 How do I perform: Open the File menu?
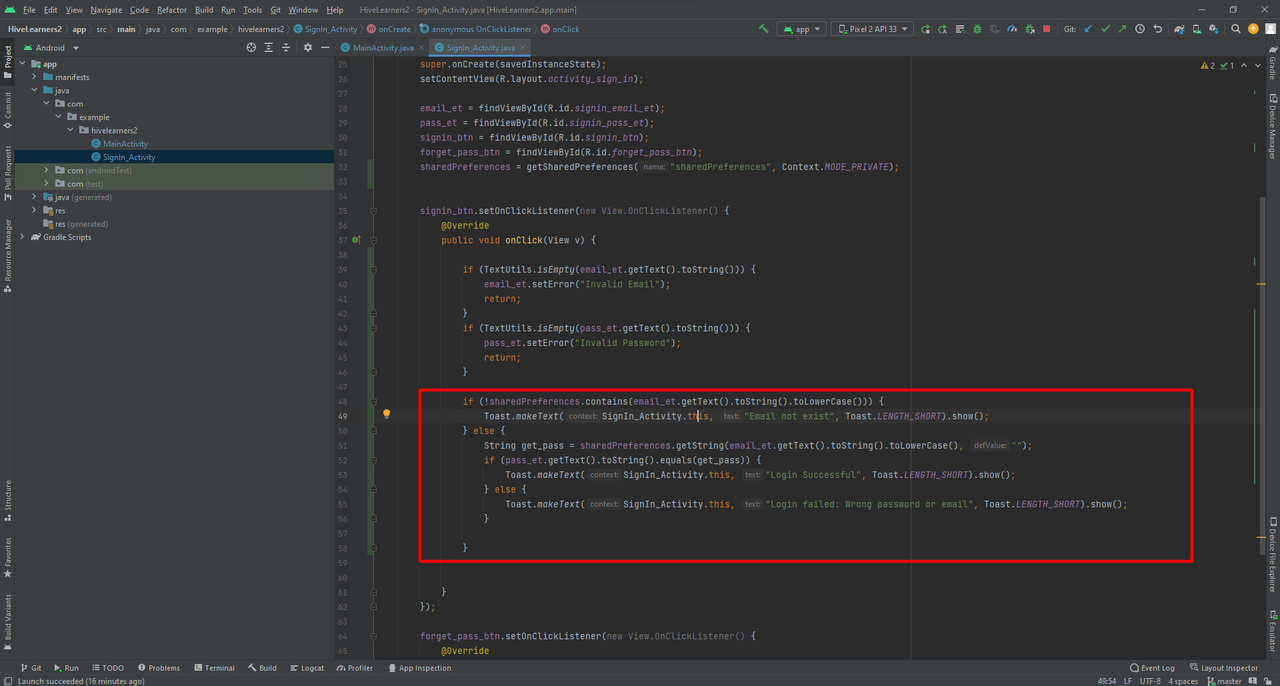coord(29,10)
